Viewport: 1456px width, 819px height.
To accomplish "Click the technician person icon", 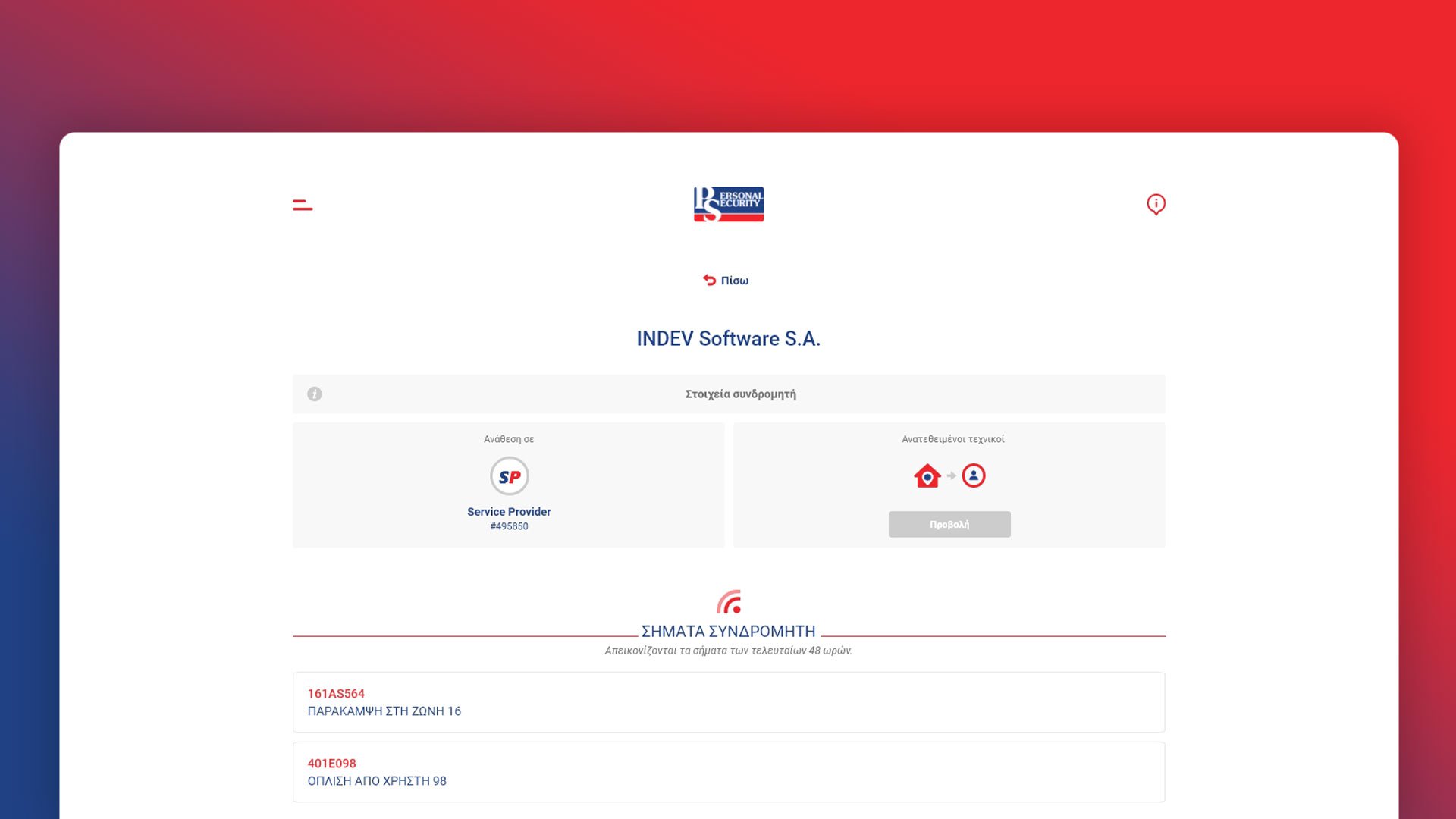I will click(x=974, y=475).
